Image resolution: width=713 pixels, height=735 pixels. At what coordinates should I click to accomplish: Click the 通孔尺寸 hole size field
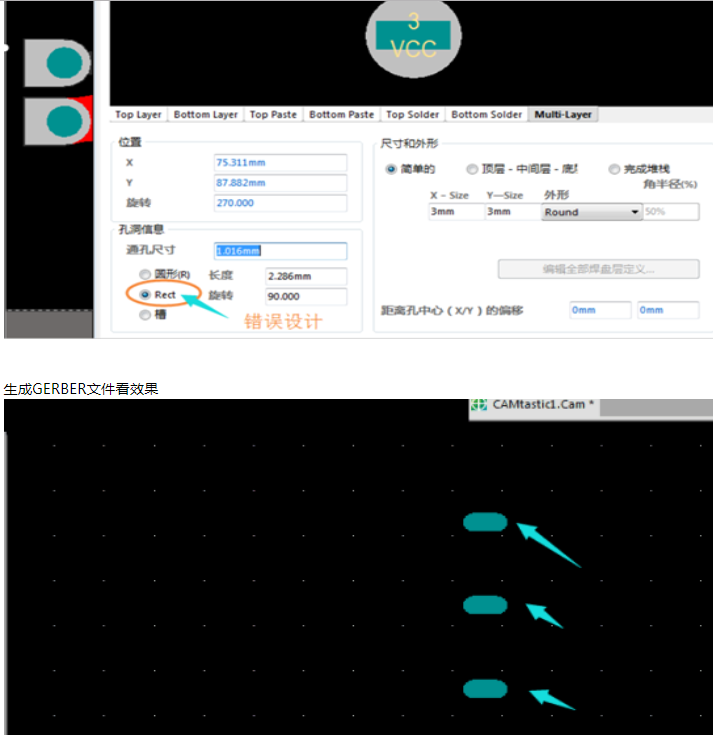click(x=280, y=251)
